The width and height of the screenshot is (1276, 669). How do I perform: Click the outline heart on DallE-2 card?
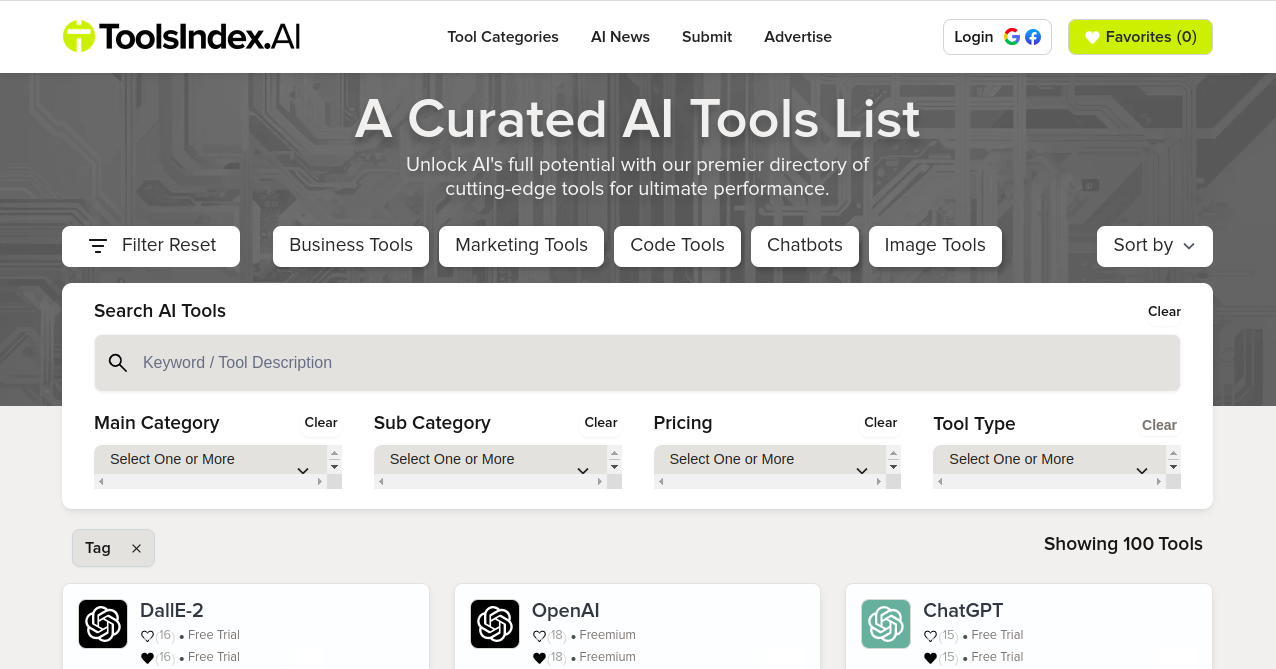[147, 636]
